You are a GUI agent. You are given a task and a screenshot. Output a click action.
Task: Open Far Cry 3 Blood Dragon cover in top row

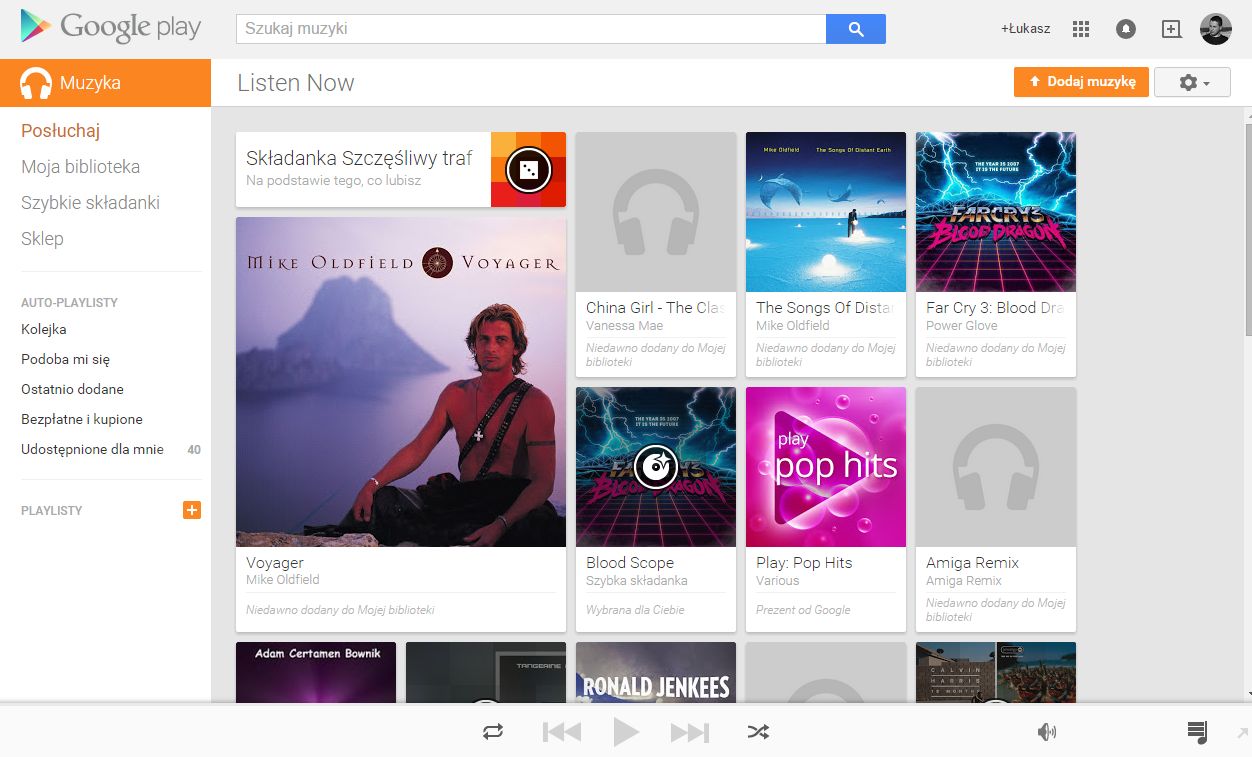pos(996,212)
